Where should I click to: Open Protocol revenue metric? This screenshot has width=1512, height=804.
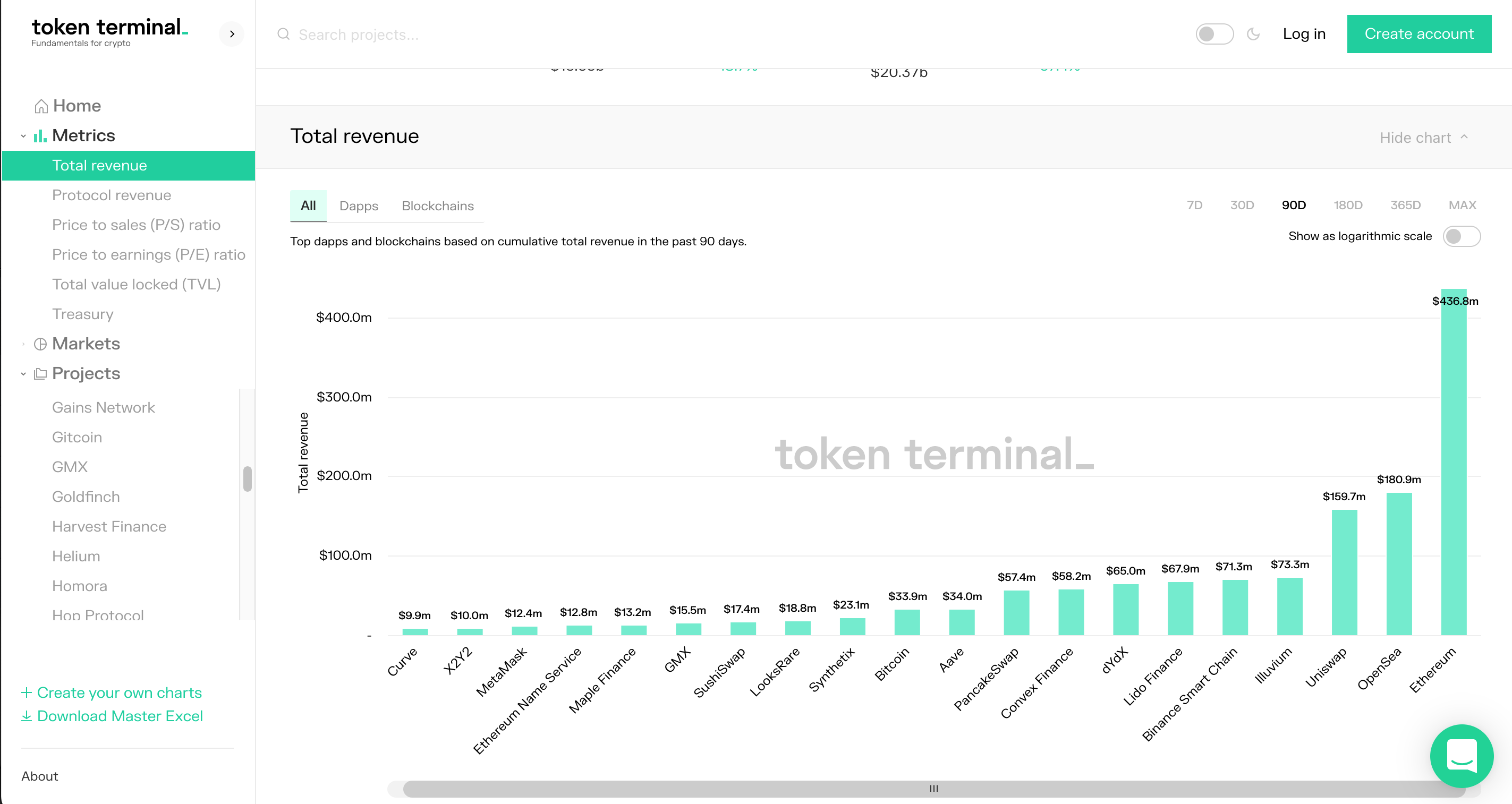112,195
